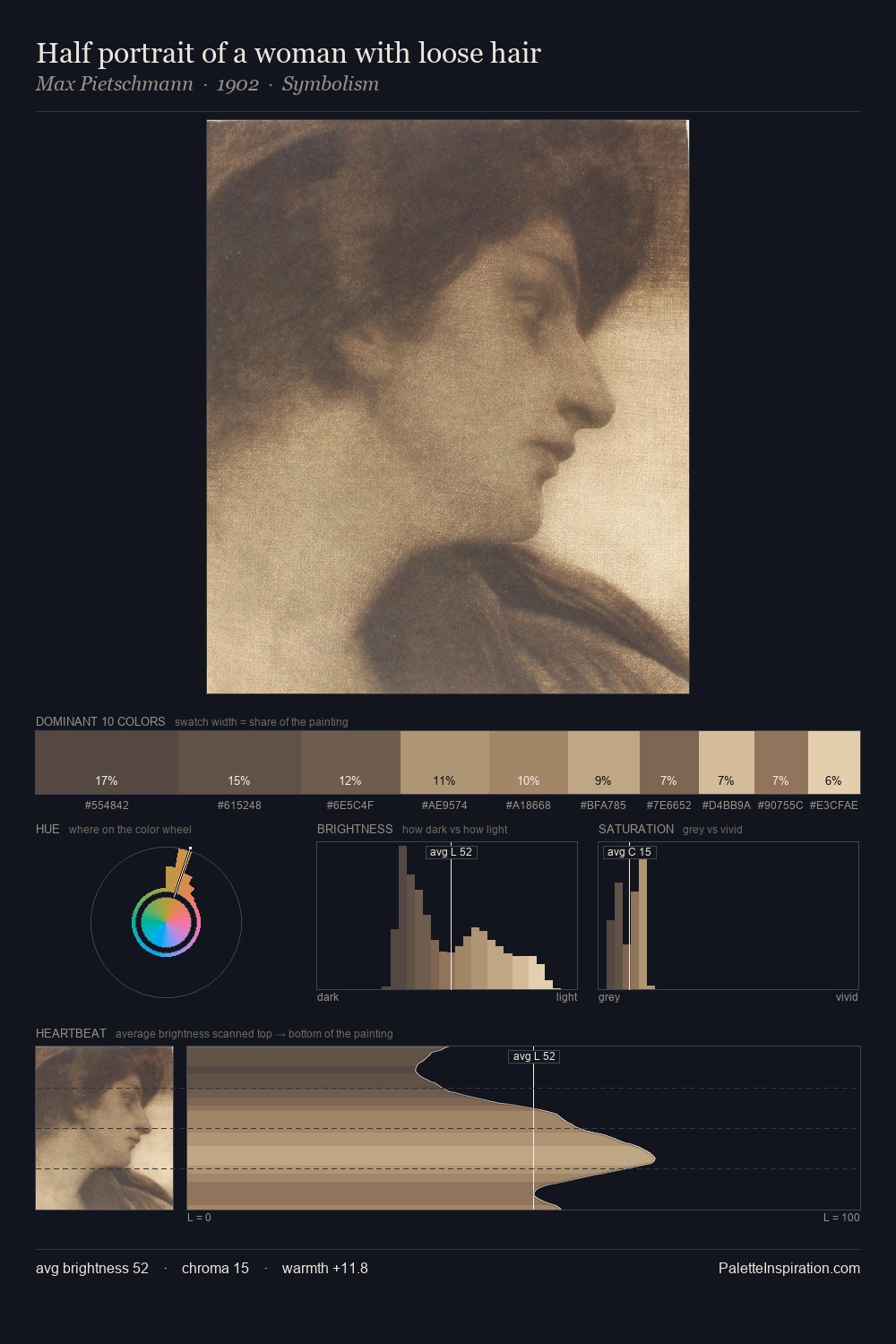Click the #AE9574 tan swatch
The height and width of the screenshot is (1344, 896).
click(444, 762)
